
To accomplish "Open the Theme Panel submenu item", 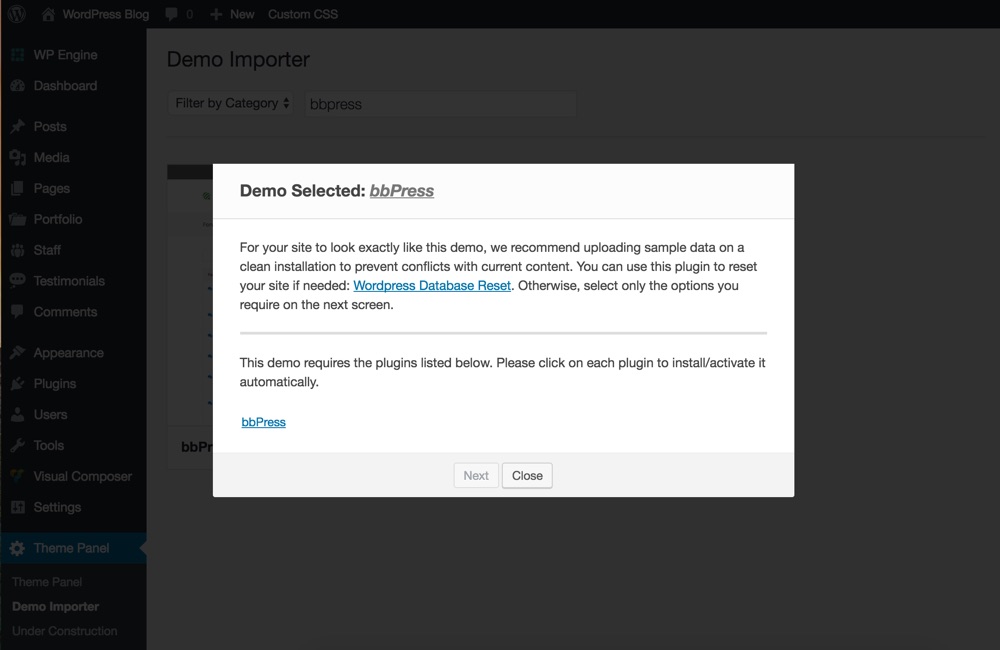I will (x=47, y=582).
